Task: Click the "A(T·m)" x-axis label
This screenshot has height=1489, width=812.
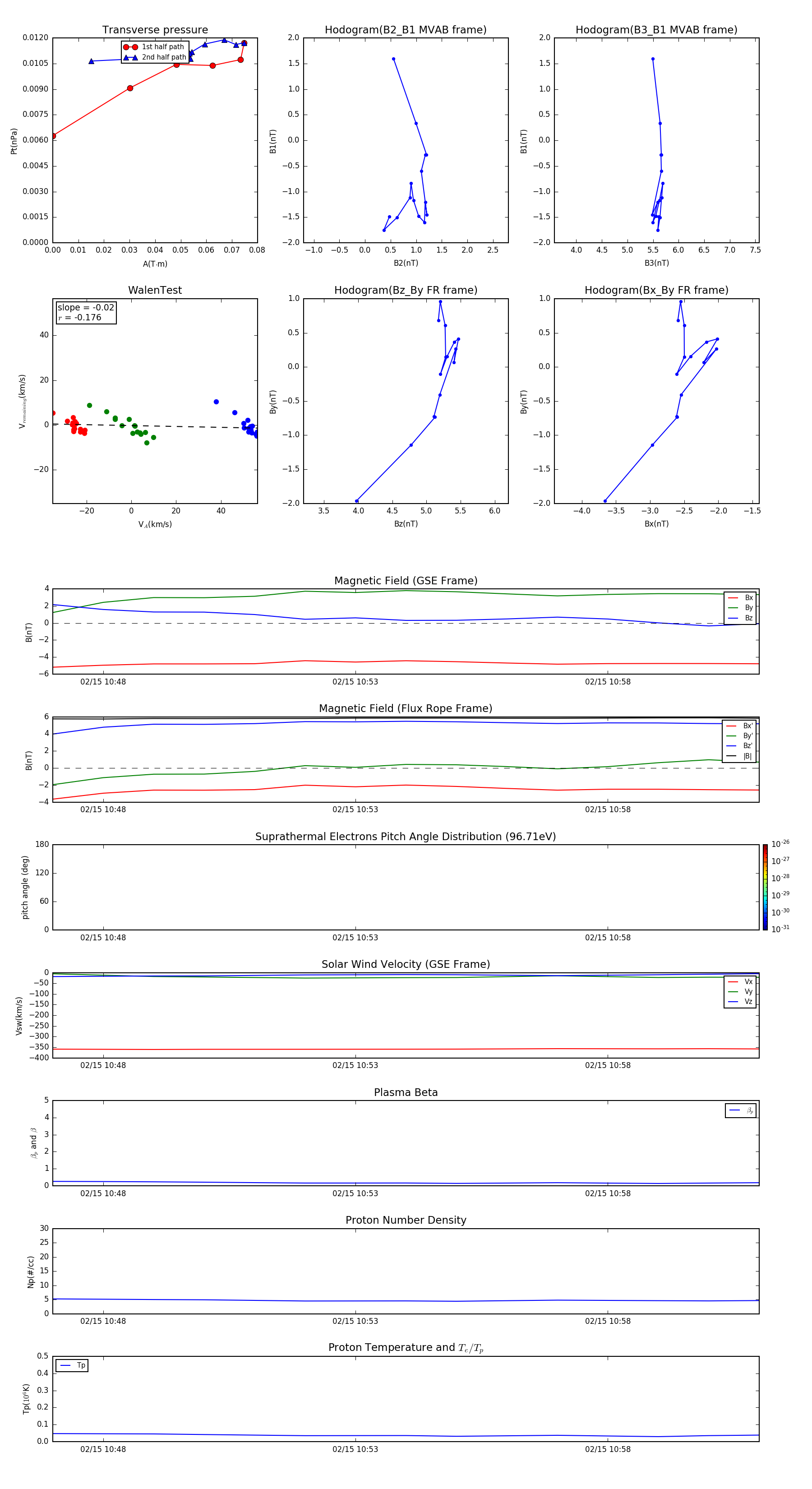Action: click(x=155, y=264)
